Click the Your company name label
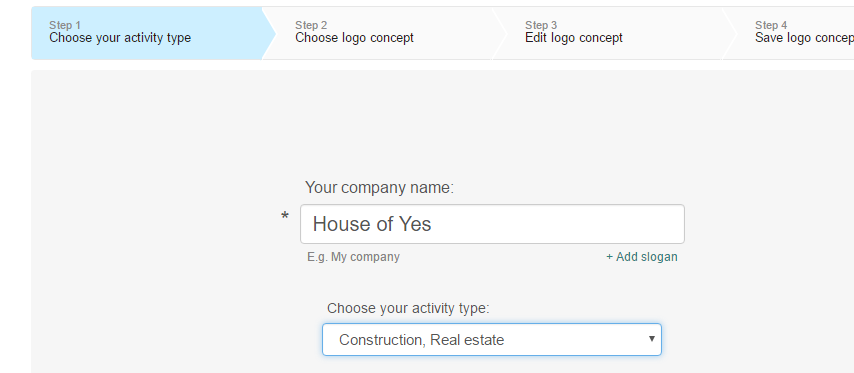Screen dimensions: 854x373 [379, 188]
